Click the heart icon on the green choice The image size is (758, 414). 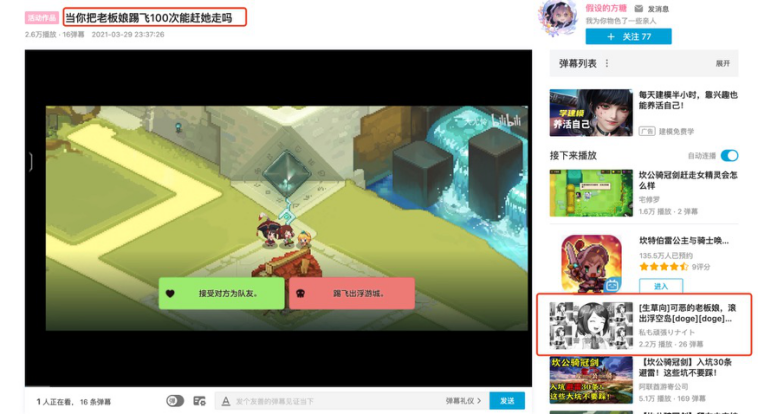[x=170, y=293]
